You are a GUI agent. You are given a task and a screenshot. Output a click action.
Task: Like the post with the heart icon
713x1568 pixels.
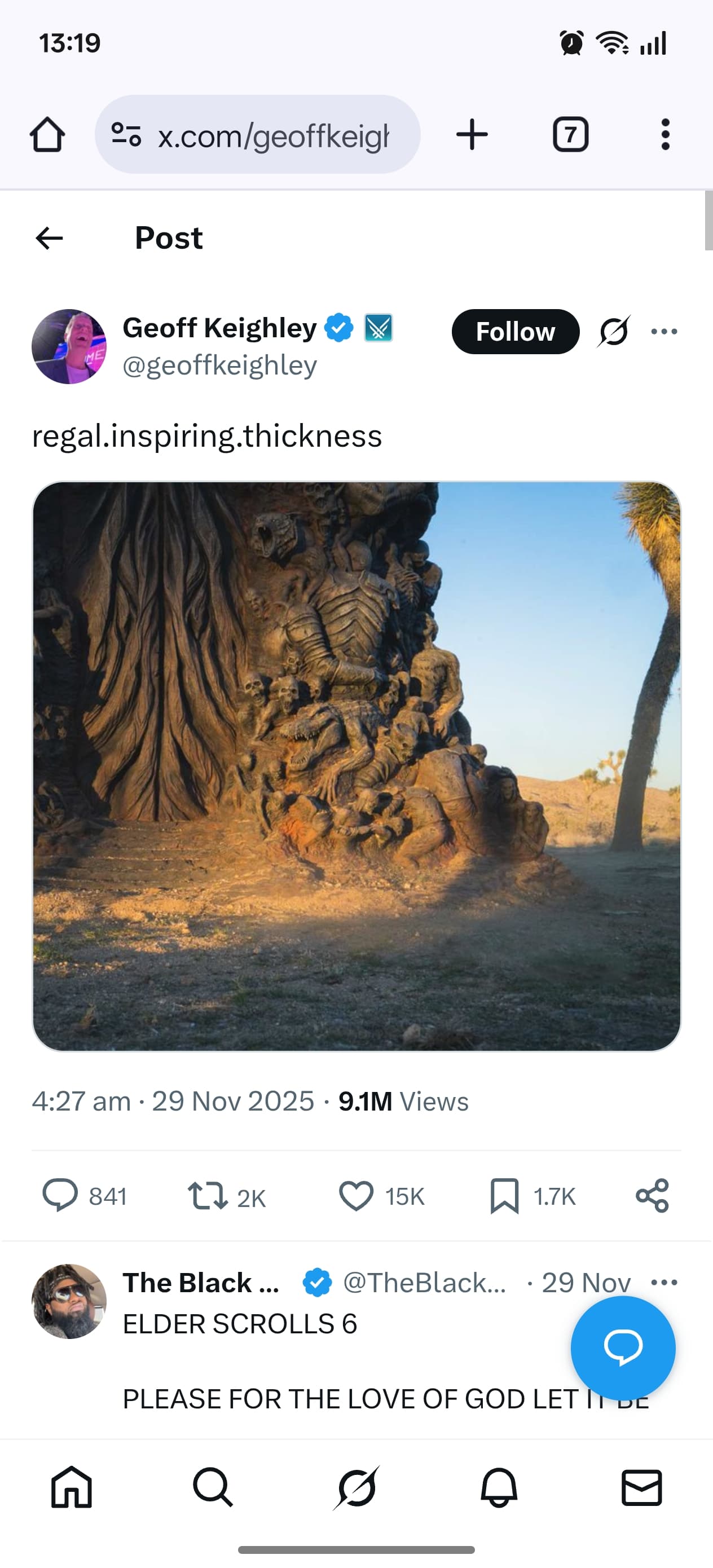click(x=356, y=1196)
